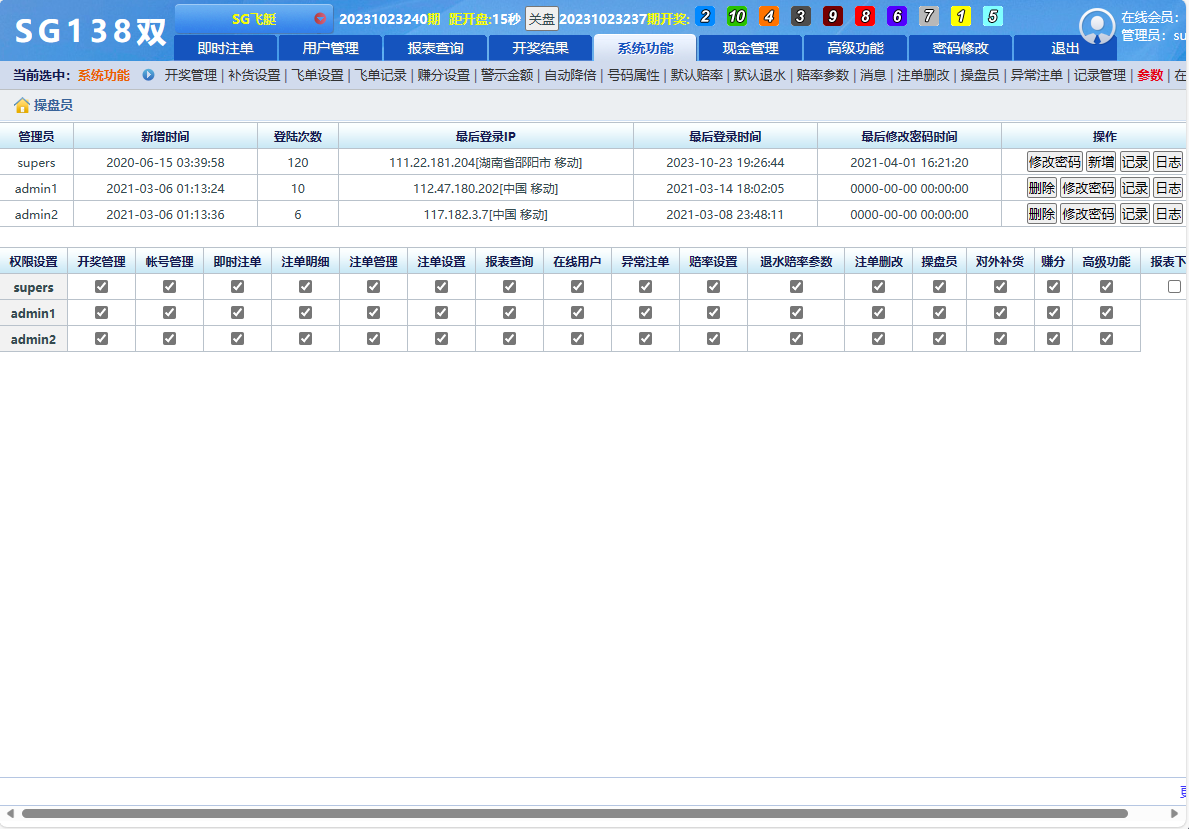Click the scrollbar left arrow
Viewport: 1189px width, 829px height.
coord(10,813)
